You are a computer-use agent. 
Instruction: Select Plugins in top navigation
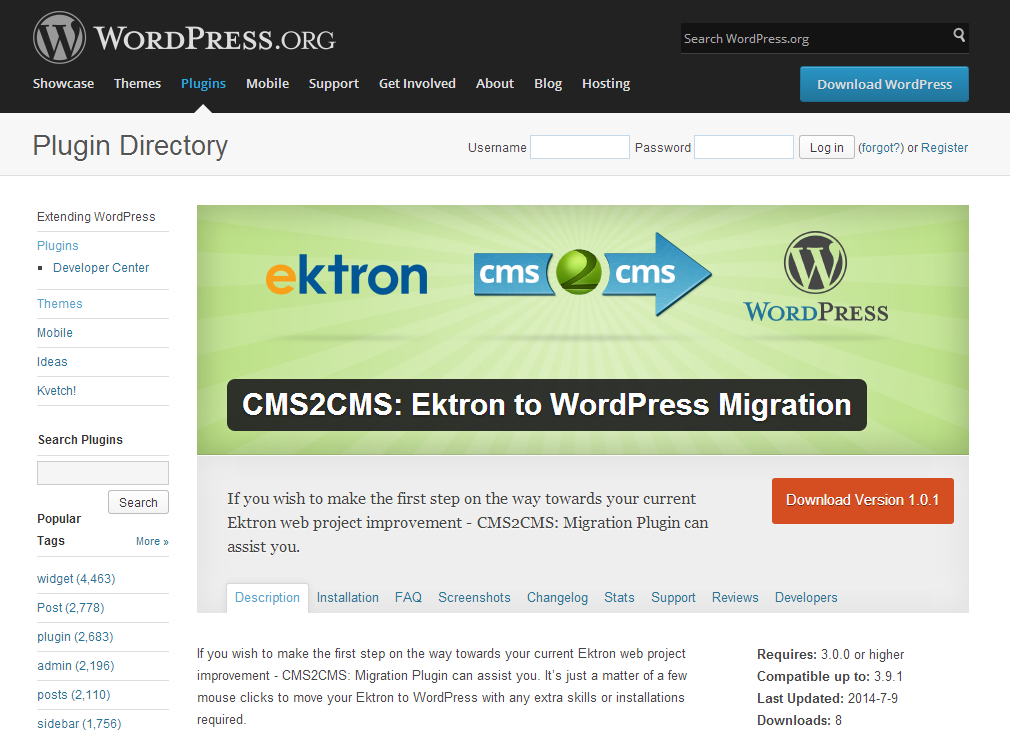(x=204, y=84)
